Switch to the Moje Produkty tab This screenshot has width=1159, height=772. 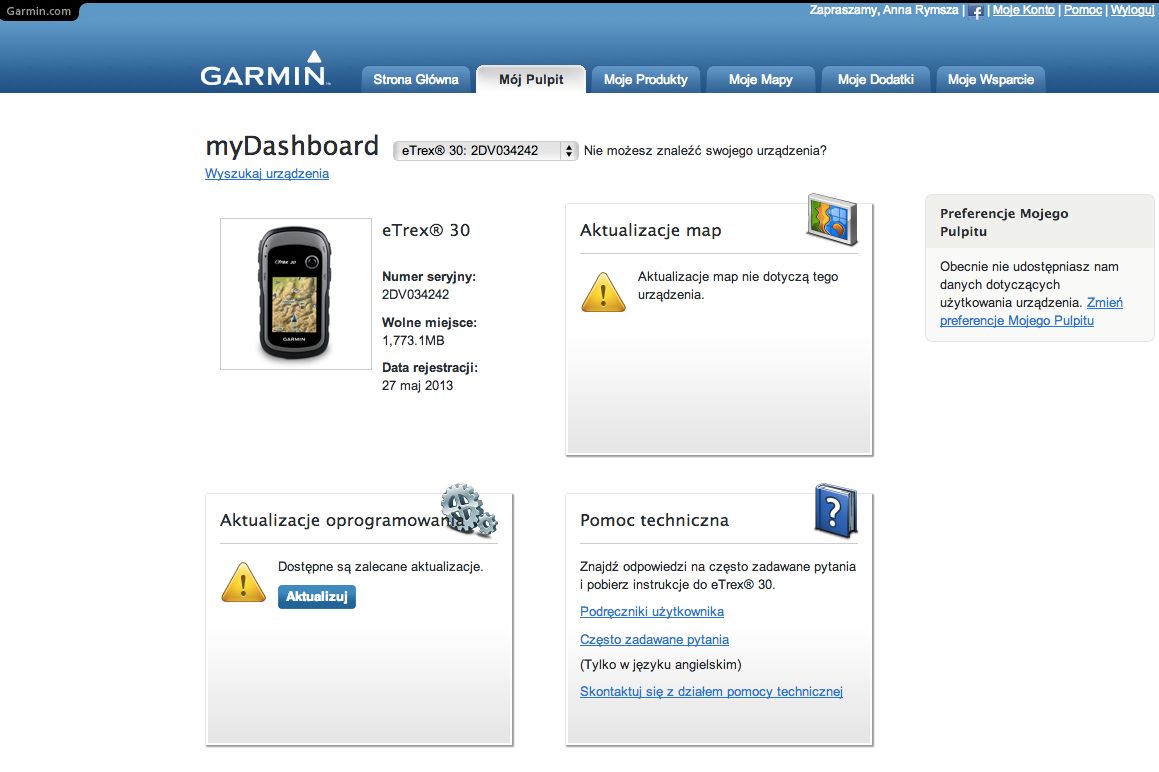(x=645, y=79)
